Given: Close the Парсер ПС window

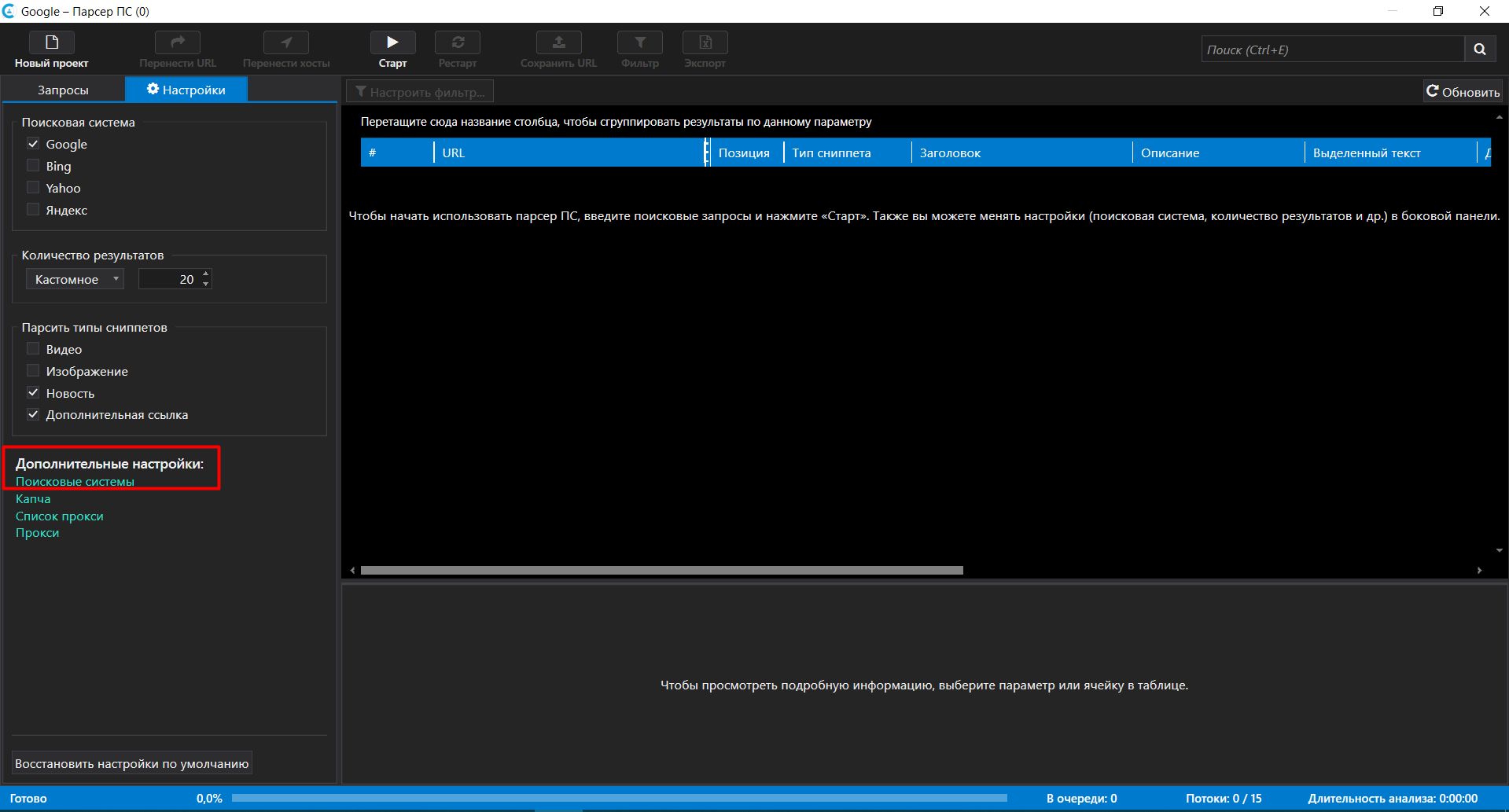Looking at the screenshot, I should point(1485,11).
